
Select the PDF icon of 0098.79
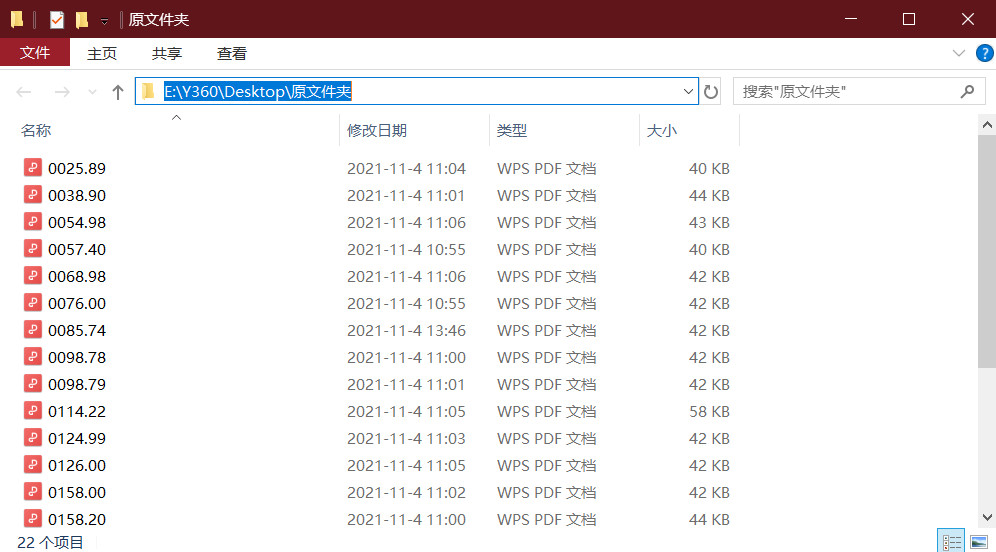[33, 384]
